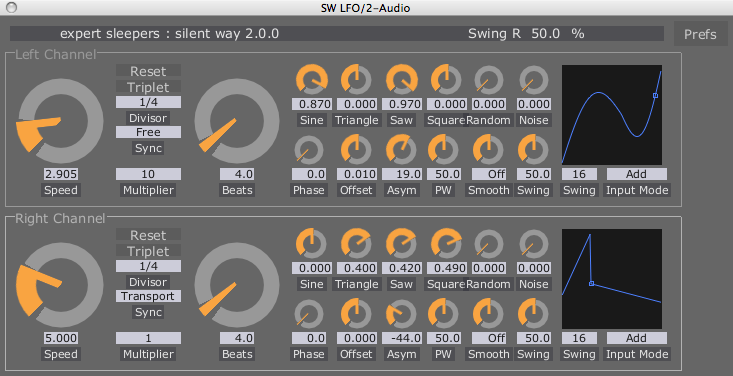Screen dimensions: 733x376
Task: Select Right Channel Square value 0.490
Action: (446, 268)
